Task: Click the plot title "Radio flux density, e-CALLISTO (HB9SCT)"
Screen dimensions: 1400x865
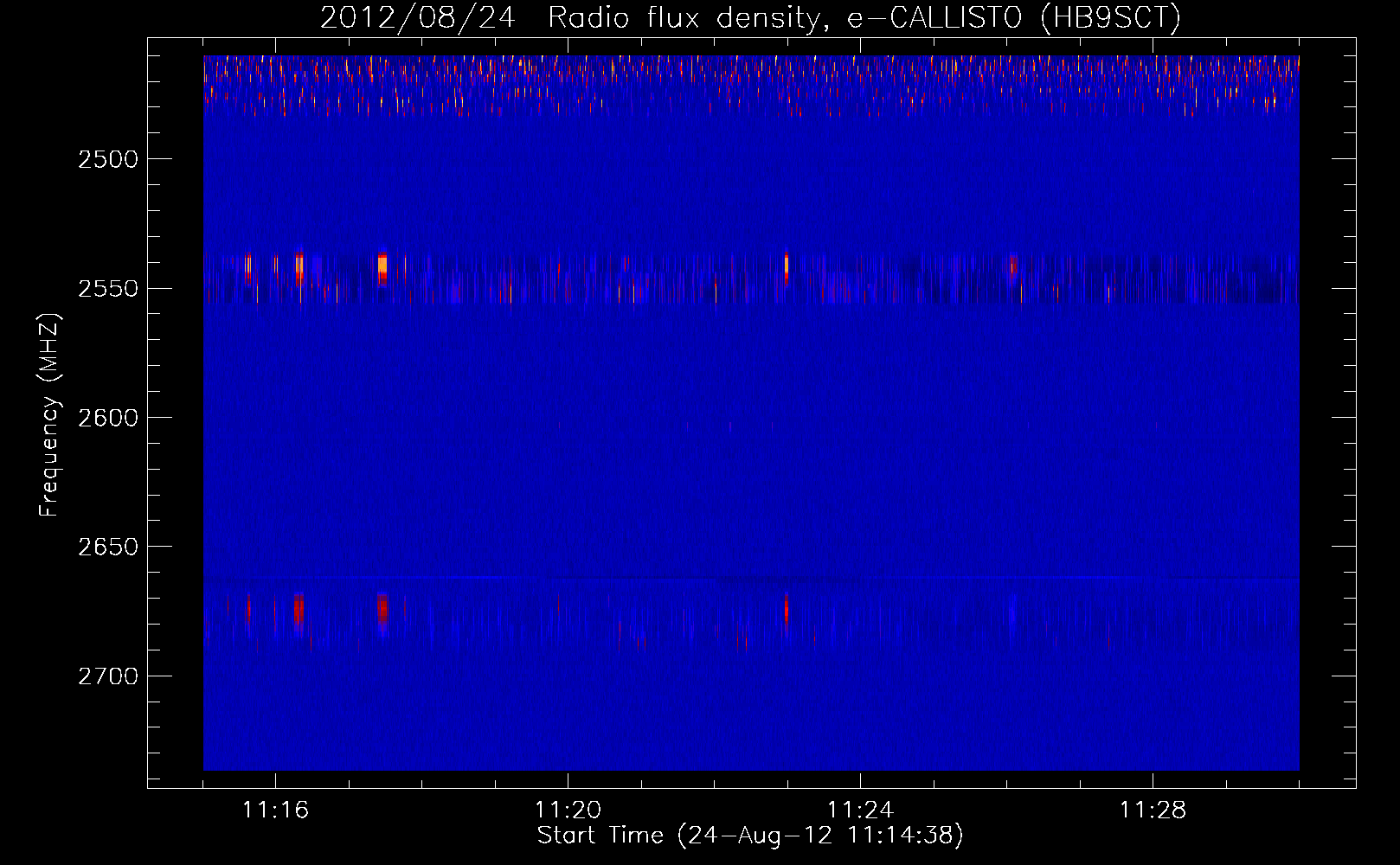Action: point(864,17)
